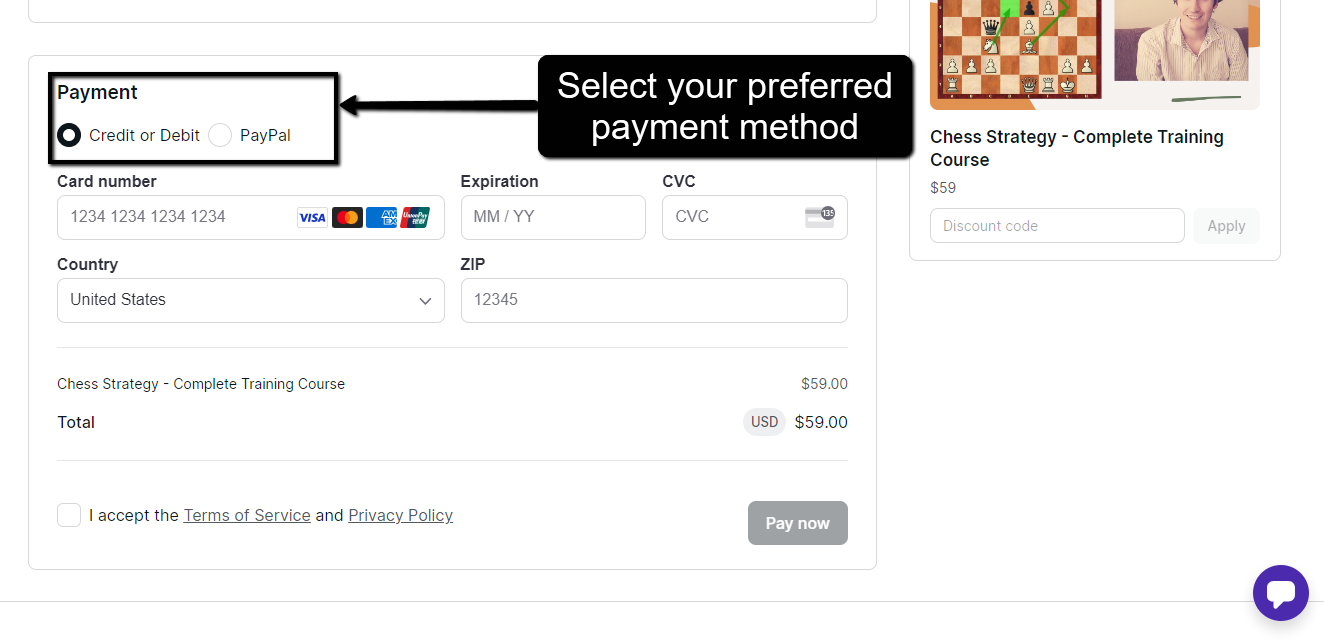Click the American Express icon
Viewport: 1324px width, 641px height.
(381, 217)
